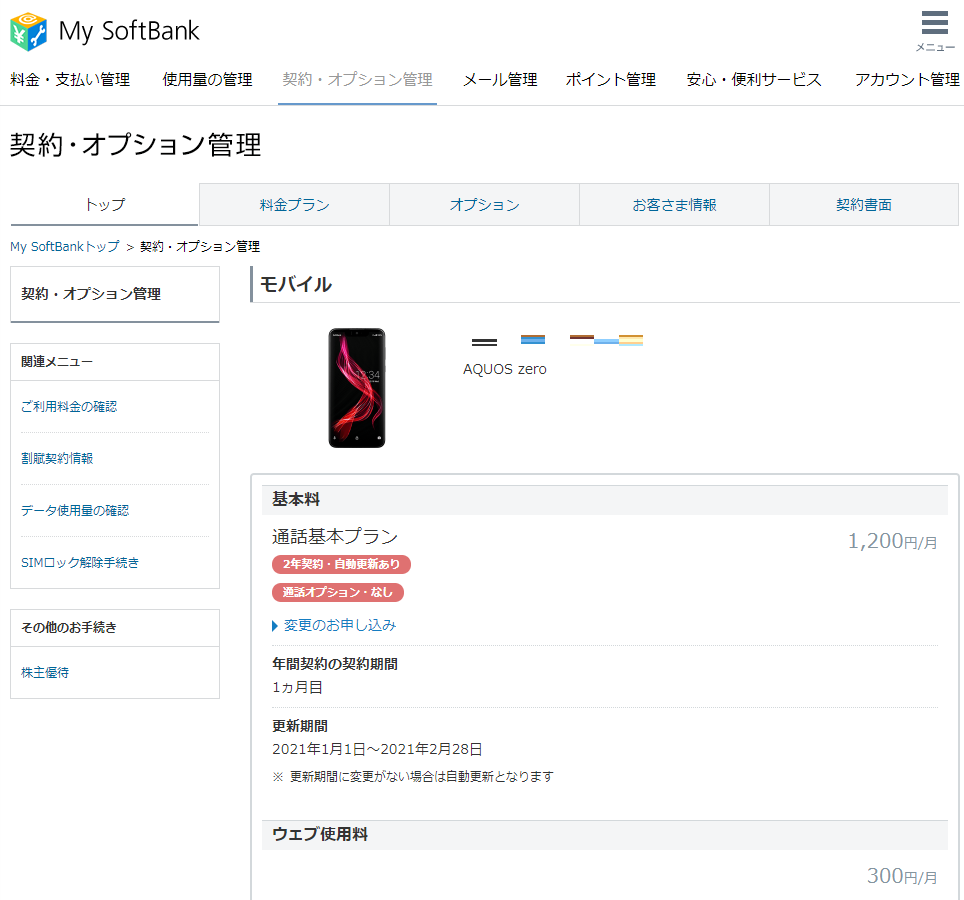Open ポイント管理 navigation item
Viewport: 964px width, 900px height.
pyautogui.click(x=610, y=80)
